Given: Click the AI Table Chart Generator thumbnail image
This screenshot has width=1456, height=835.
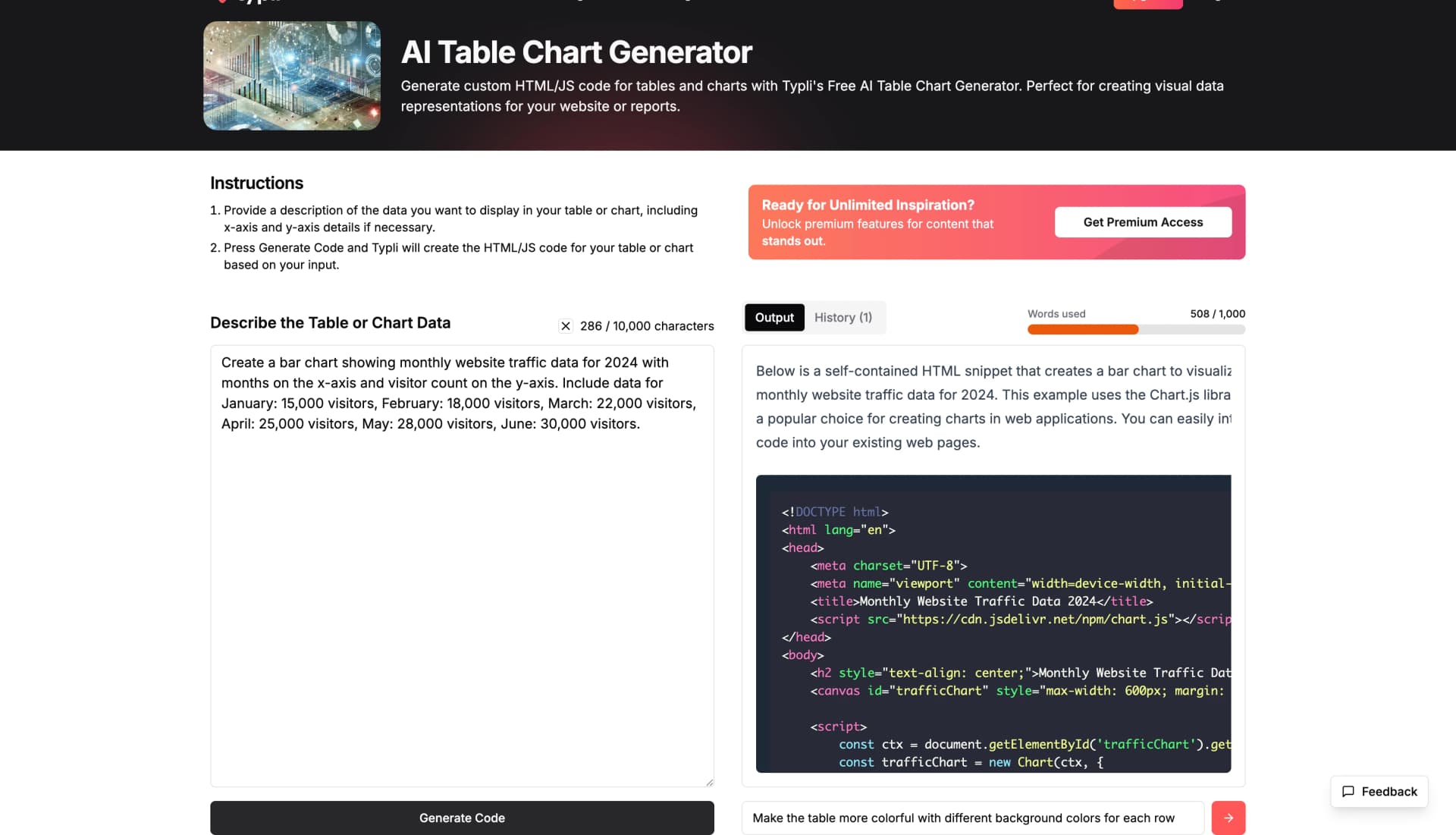Looking at the screenshot, I should tap(291, 76).
